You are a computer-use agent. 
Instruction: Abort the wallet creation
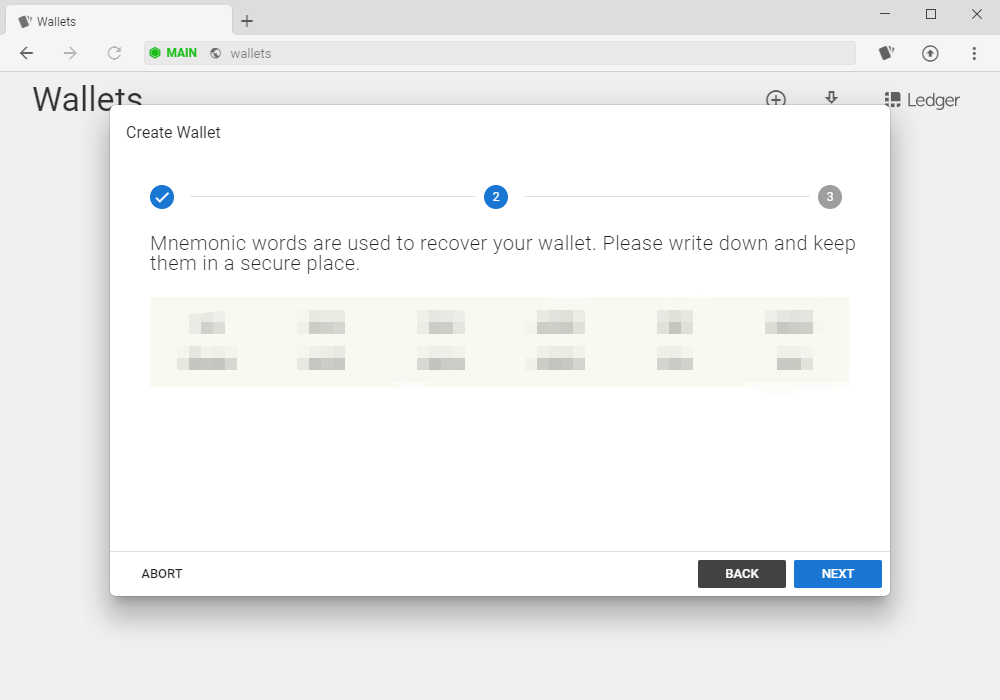tap(162, 574)
